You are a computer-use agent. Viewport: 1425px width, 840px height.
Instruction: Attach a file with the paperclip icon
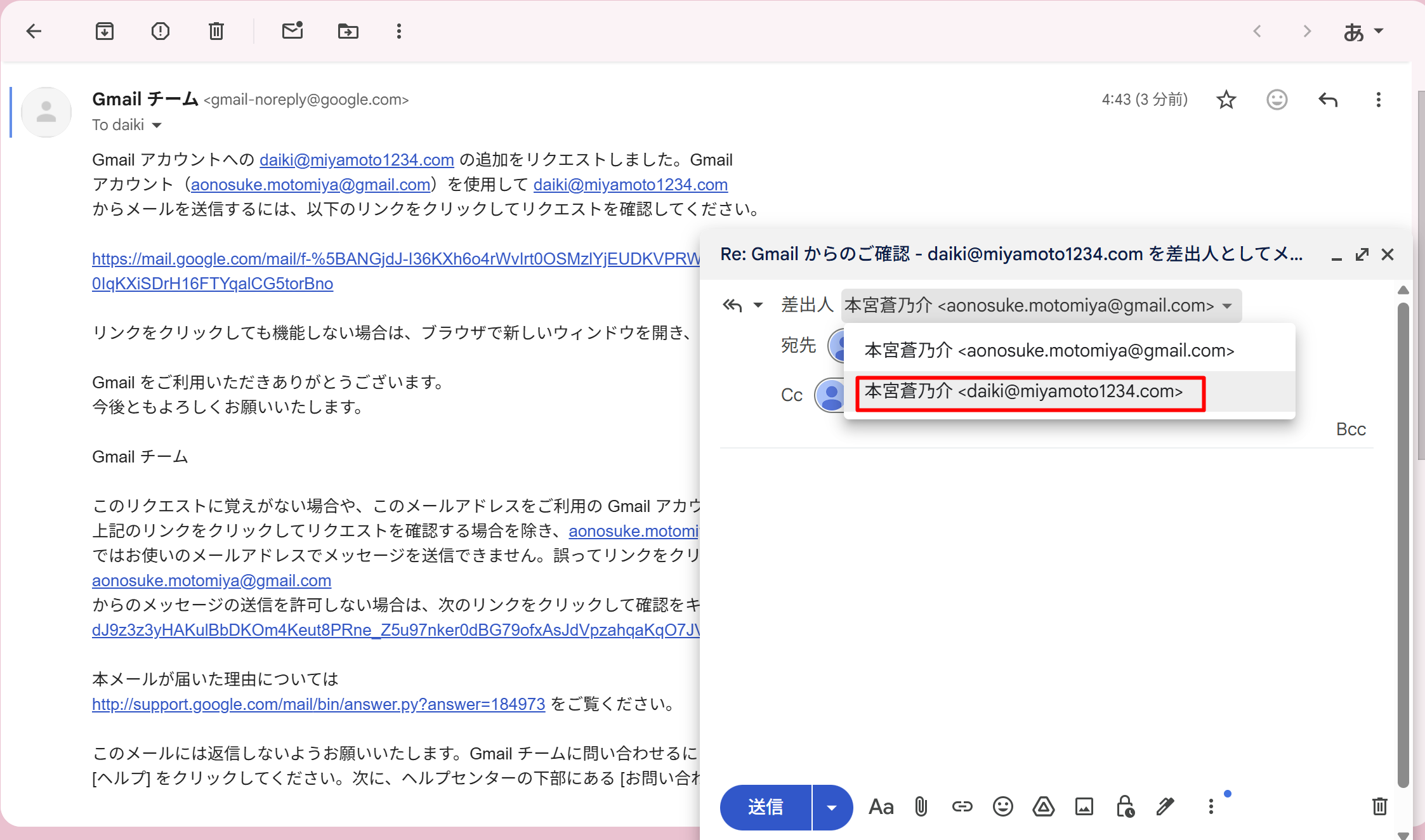[921, 806]
